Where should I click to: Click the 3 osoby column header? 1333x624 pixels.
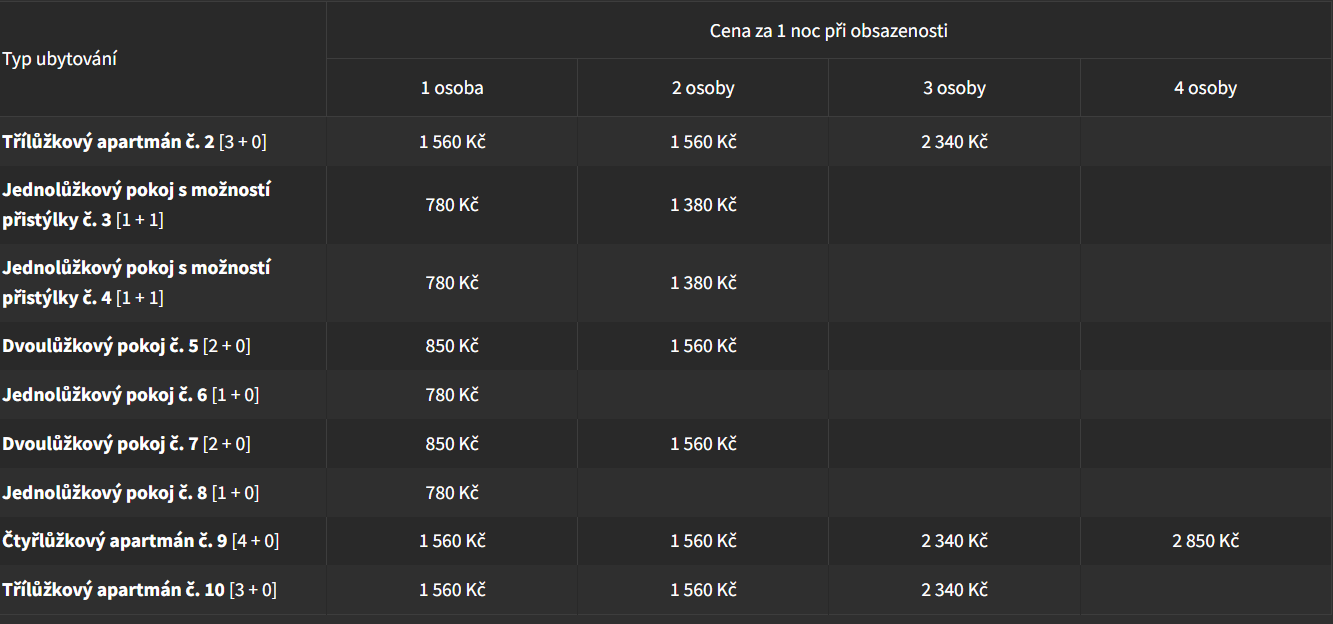tap(954, 88)
